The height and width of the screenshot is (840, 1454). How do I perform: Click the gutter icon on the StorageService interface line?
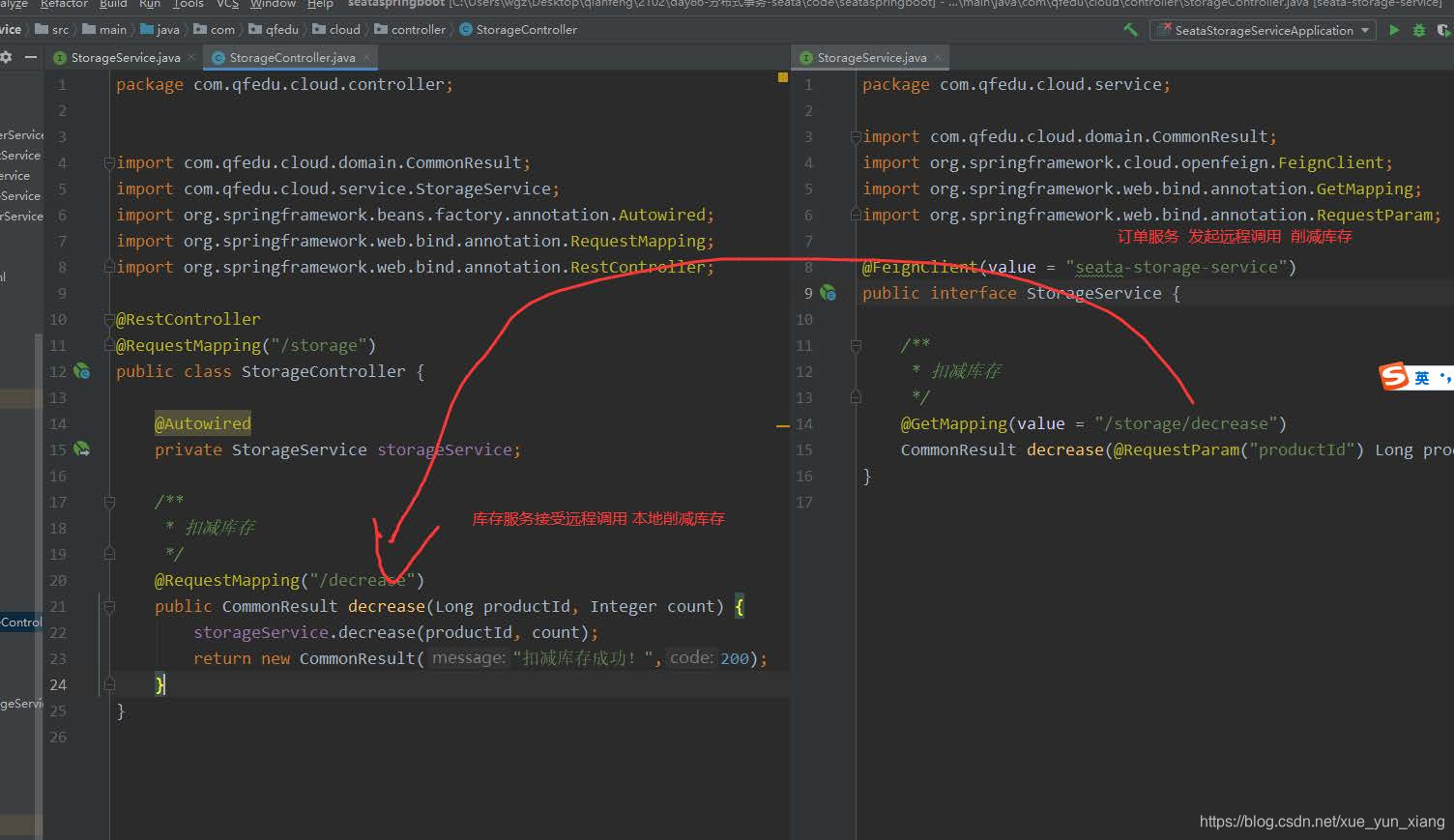click(x=829, y=292)
